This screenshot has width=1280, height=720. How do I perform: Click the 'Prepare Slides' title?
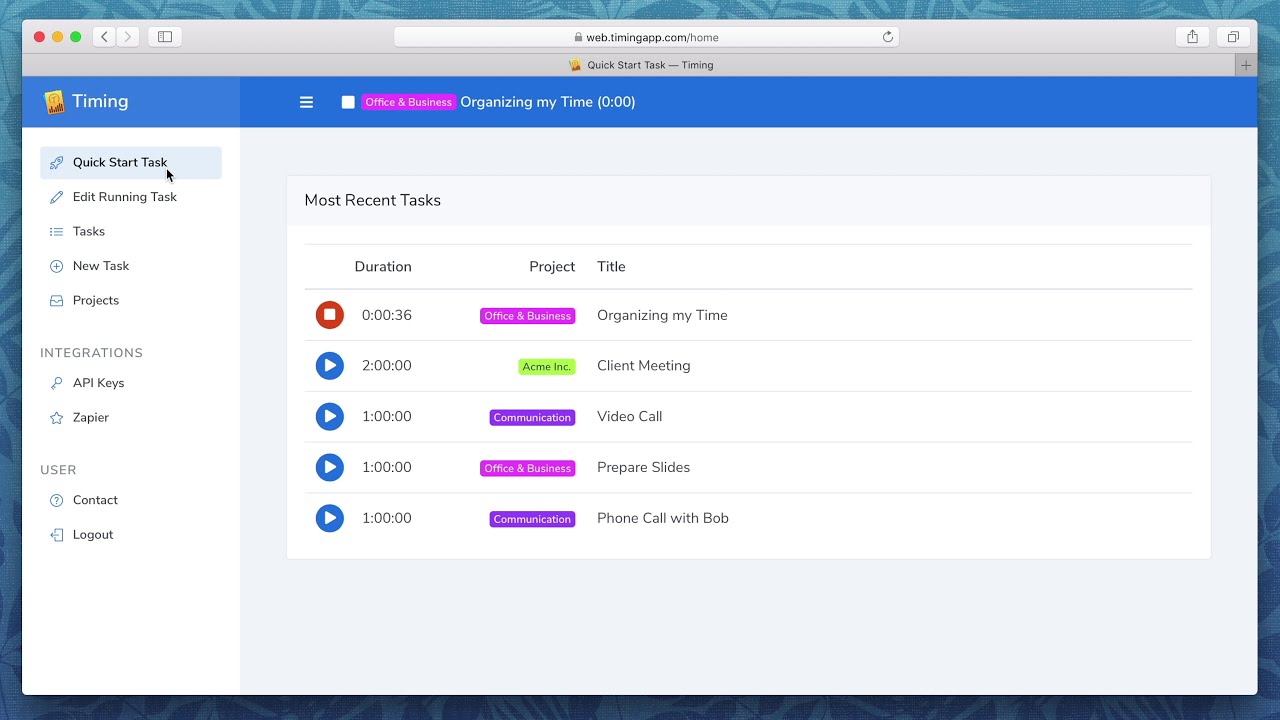644,467
